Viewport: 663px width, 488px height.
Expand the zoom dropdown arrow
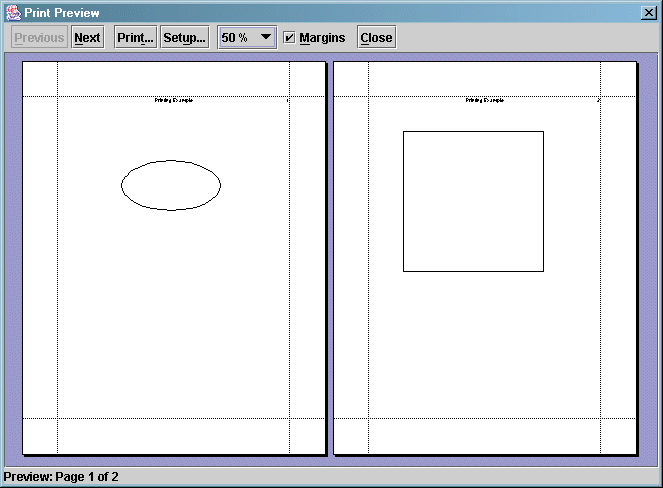coord(265,38)
